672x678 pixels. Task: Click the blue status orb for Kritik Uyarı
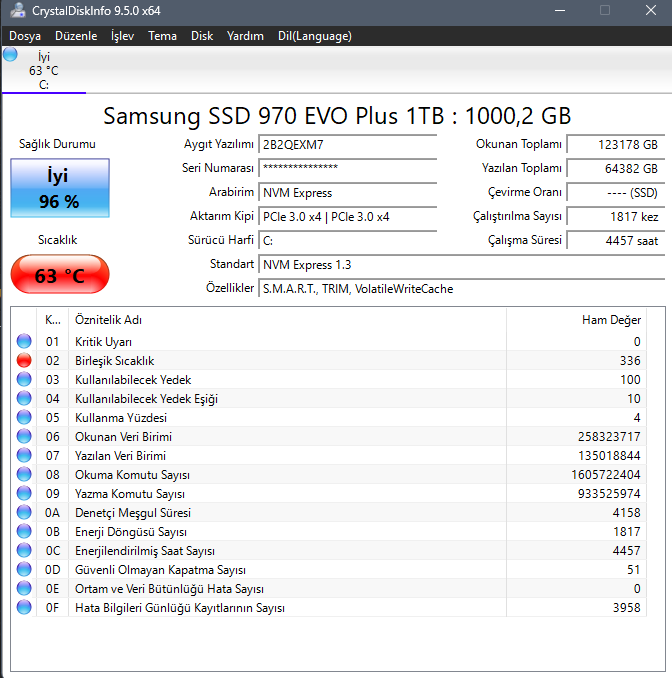24,341
